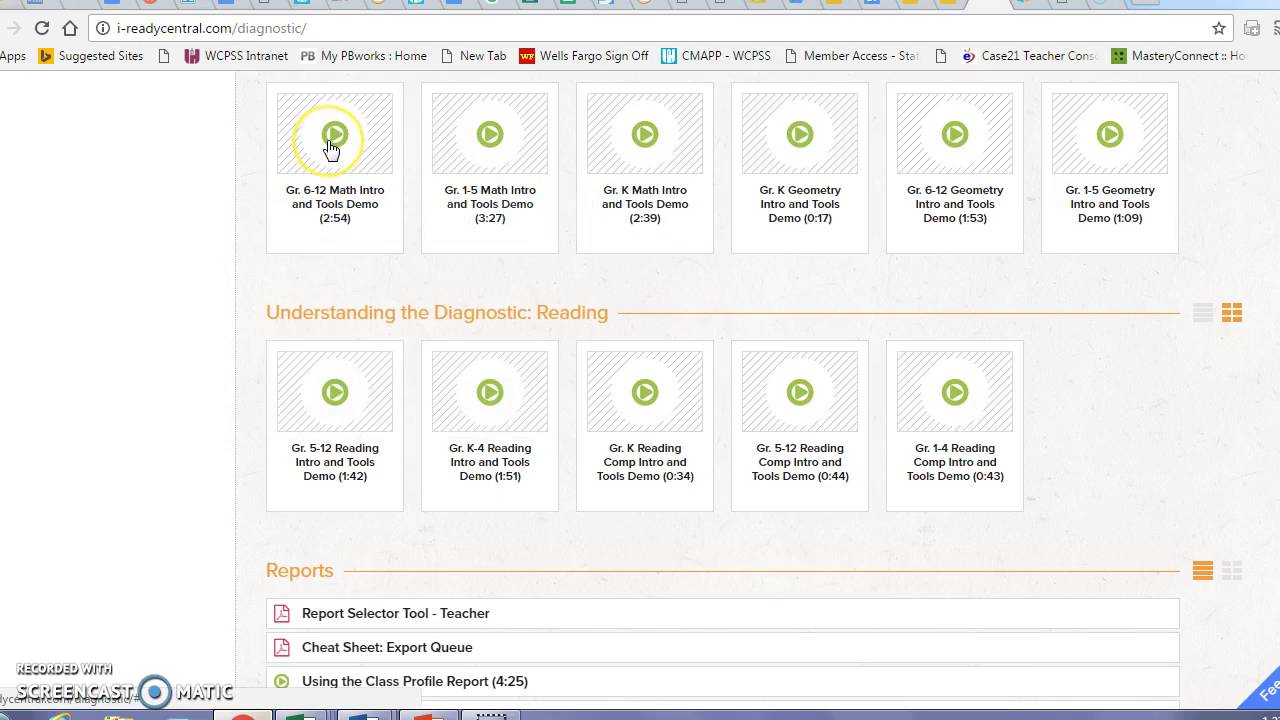Play the Gr. K Geometry Intro video

click(x=800, y=134)
